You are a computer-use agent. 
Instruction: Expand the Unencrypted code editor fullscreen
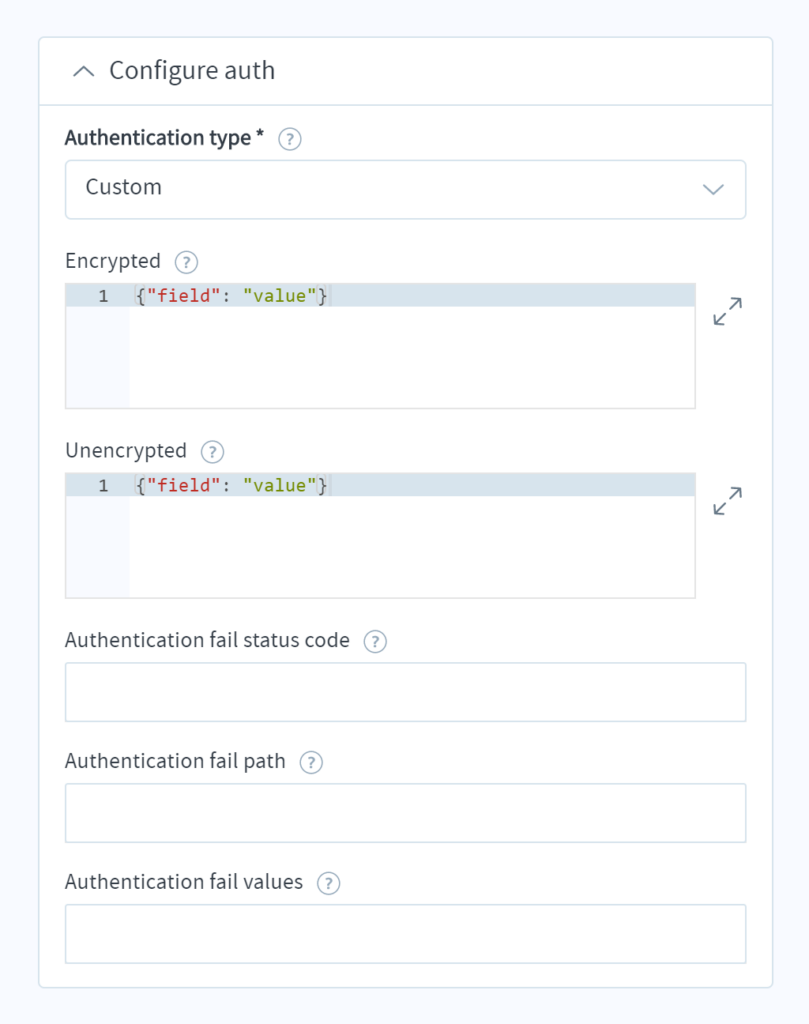coord(727,501)
